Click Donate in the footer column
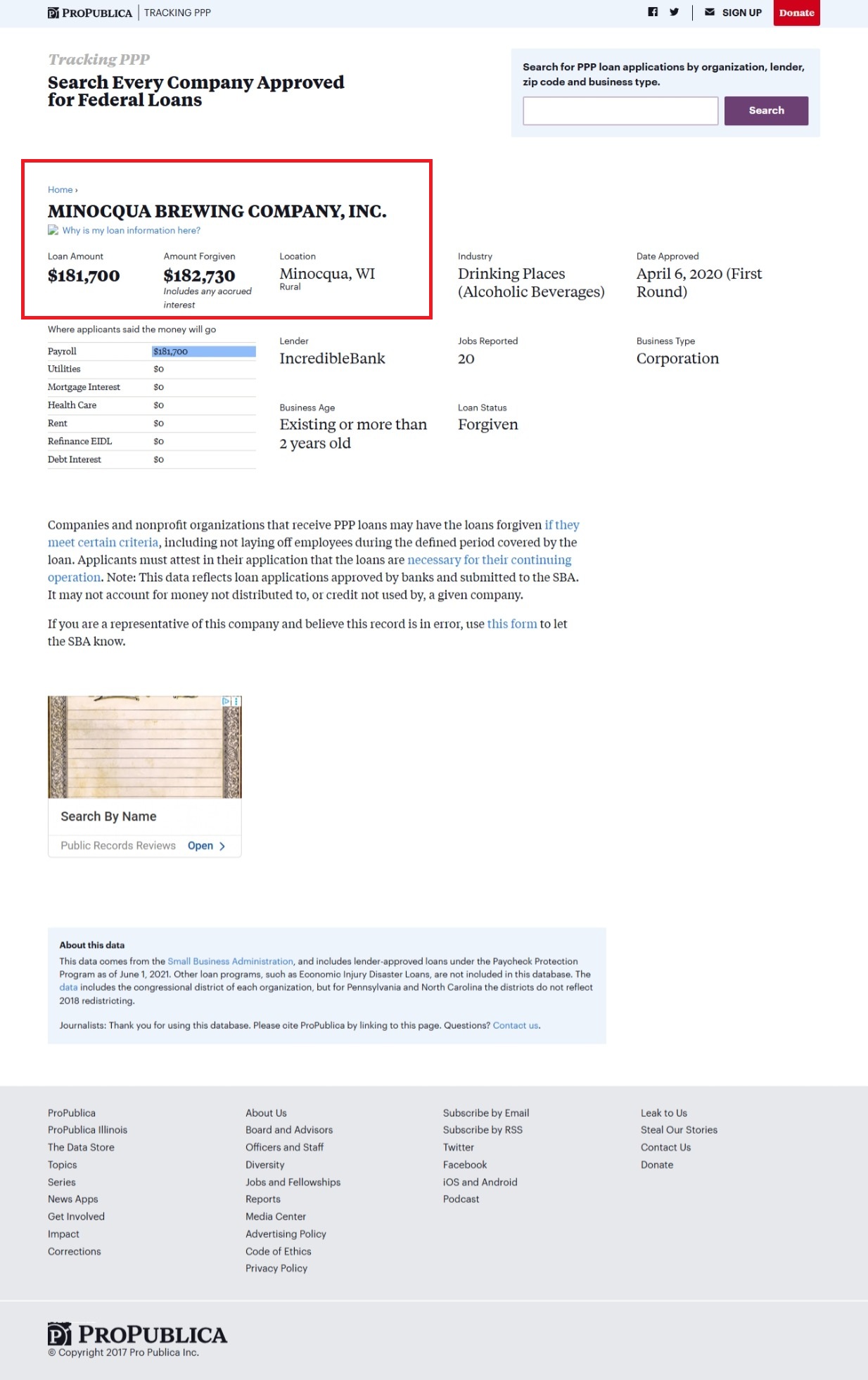The width and height of the screenshot is (868, 1380). (x=657, y=1165)
